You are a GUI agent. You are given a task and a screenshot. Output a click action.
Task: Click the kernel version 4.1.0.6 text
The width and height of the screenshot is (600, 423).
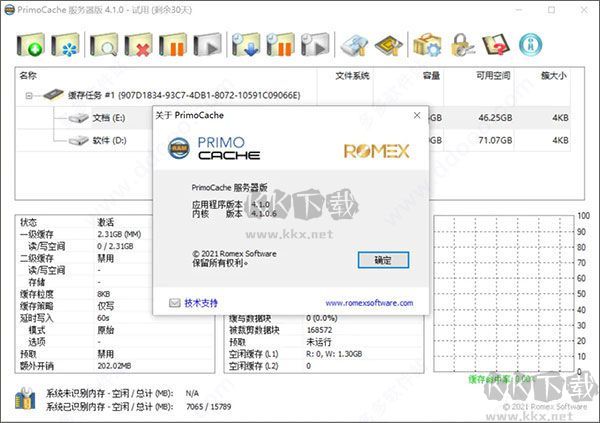pyautogui.click(x=264, y=214)
